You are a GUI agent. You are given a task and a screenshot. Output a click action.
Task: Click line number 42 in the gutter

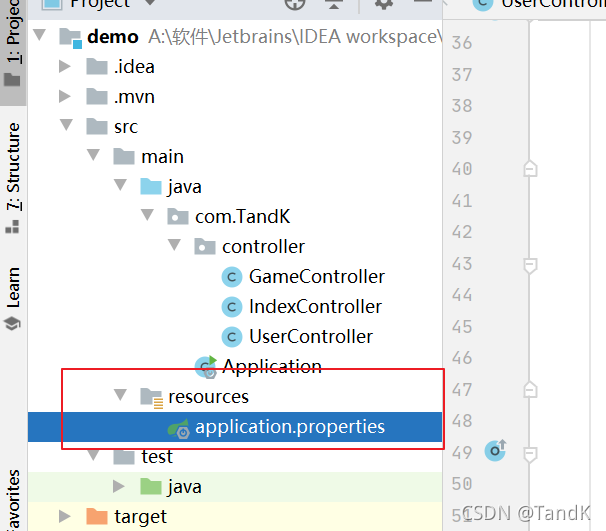tap(462, 232)
